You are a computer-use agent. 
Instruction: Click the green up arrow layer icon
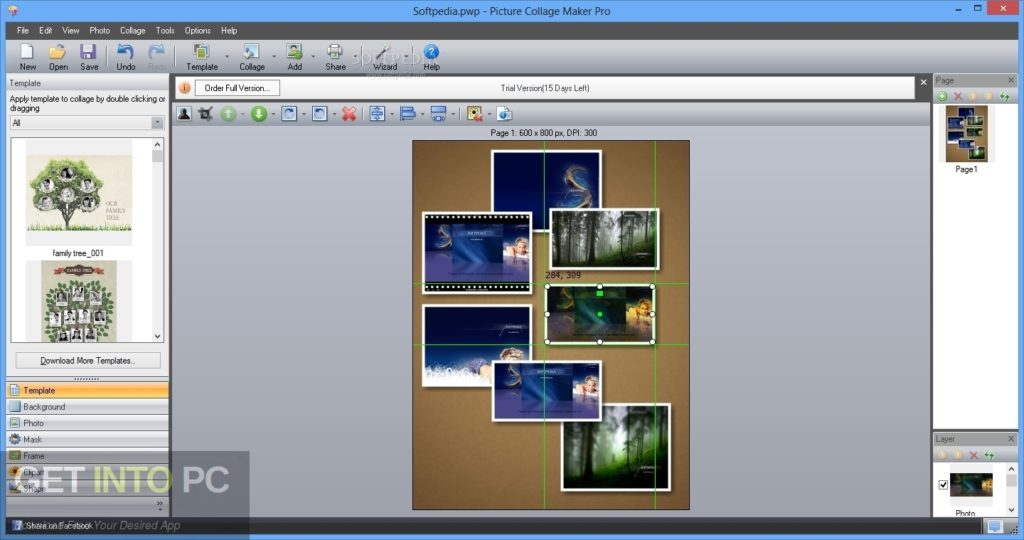pyautogui.click(x=228, y=114)
